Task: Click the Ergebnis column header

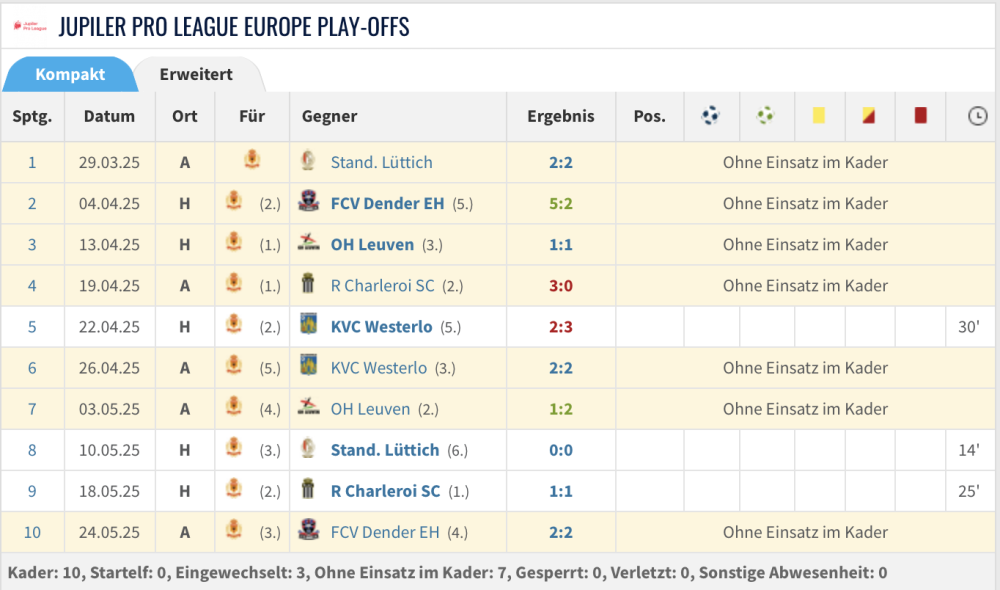Action: (561, 116)
